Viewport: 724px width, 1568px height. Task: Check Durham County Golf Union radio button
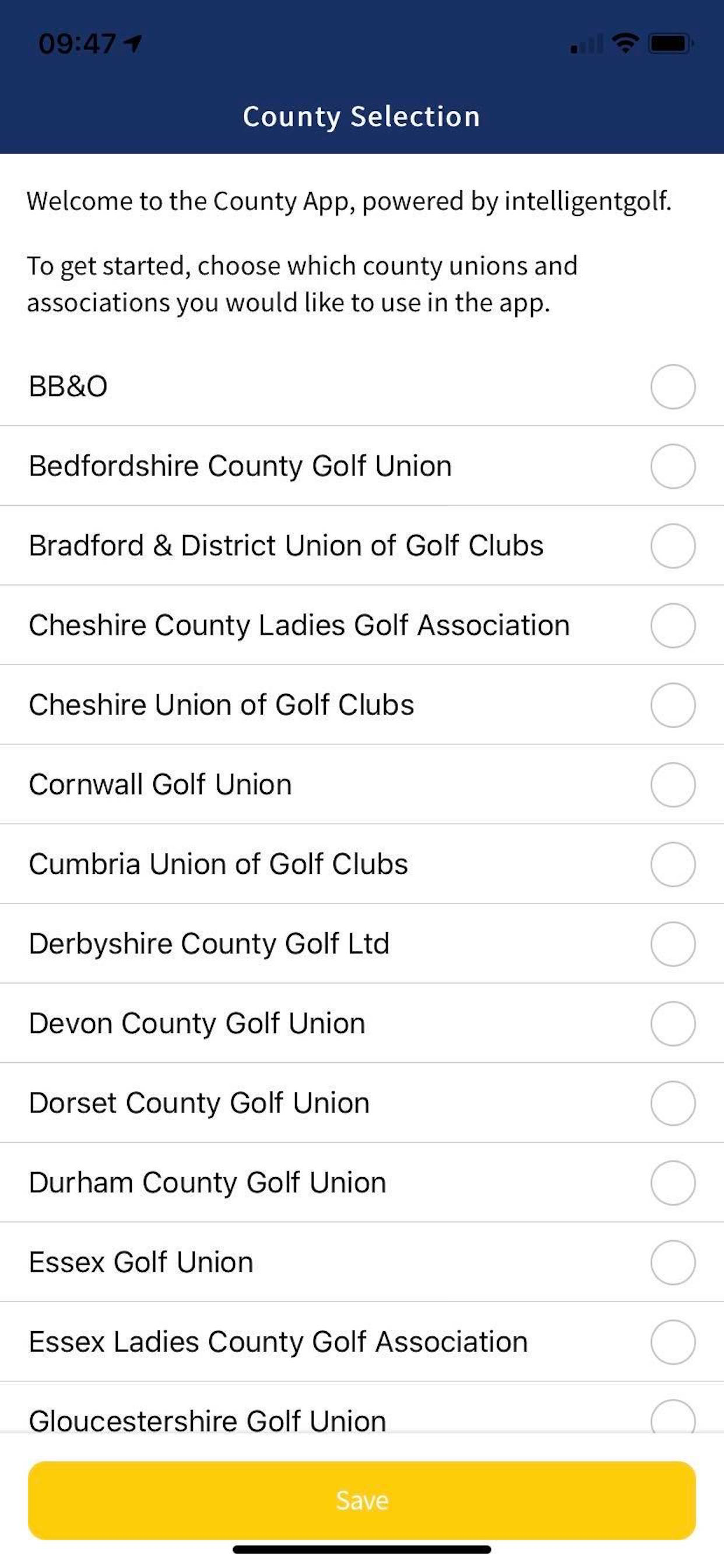pyautogui.click(x=672, y=1182)
